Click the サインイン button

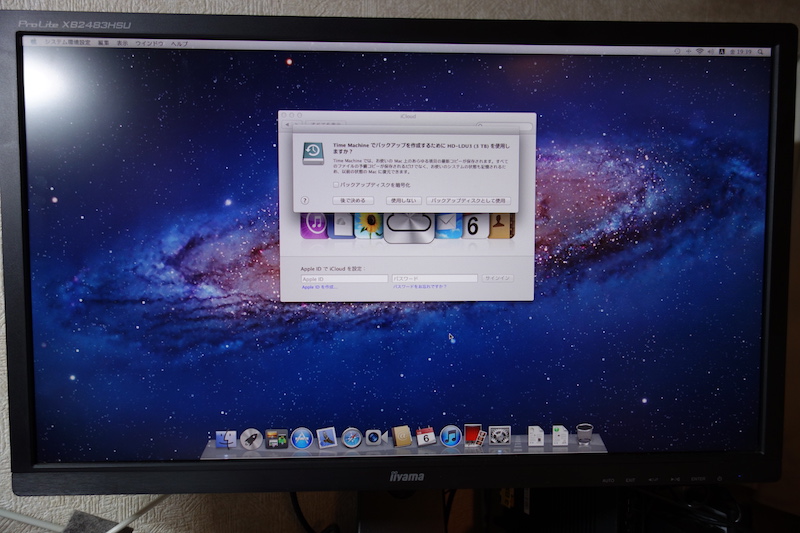pyautogui.click(x=497, y=278)
